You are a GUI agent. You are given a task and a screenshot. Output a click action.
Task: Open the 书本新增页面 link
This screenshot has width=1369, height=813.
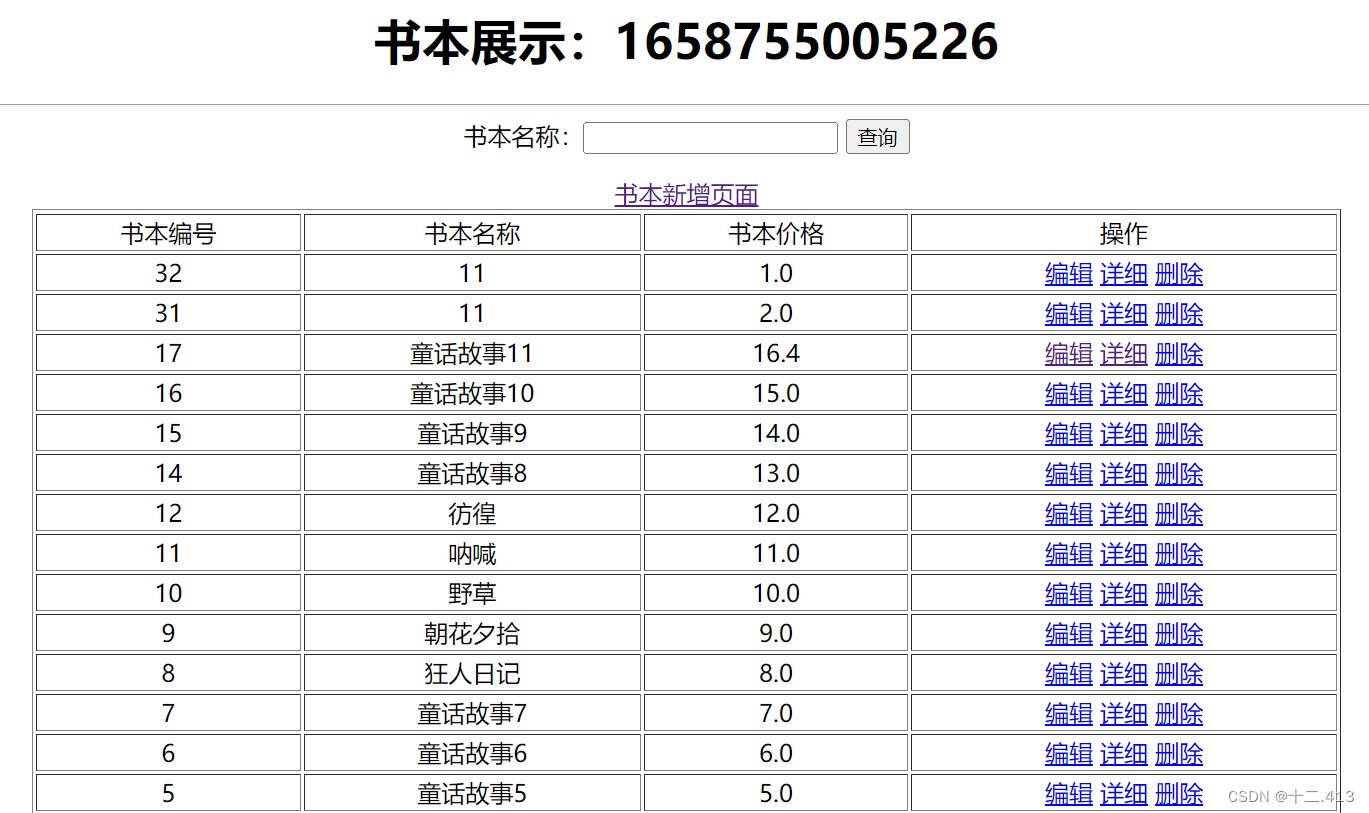[x=686, y=195]
